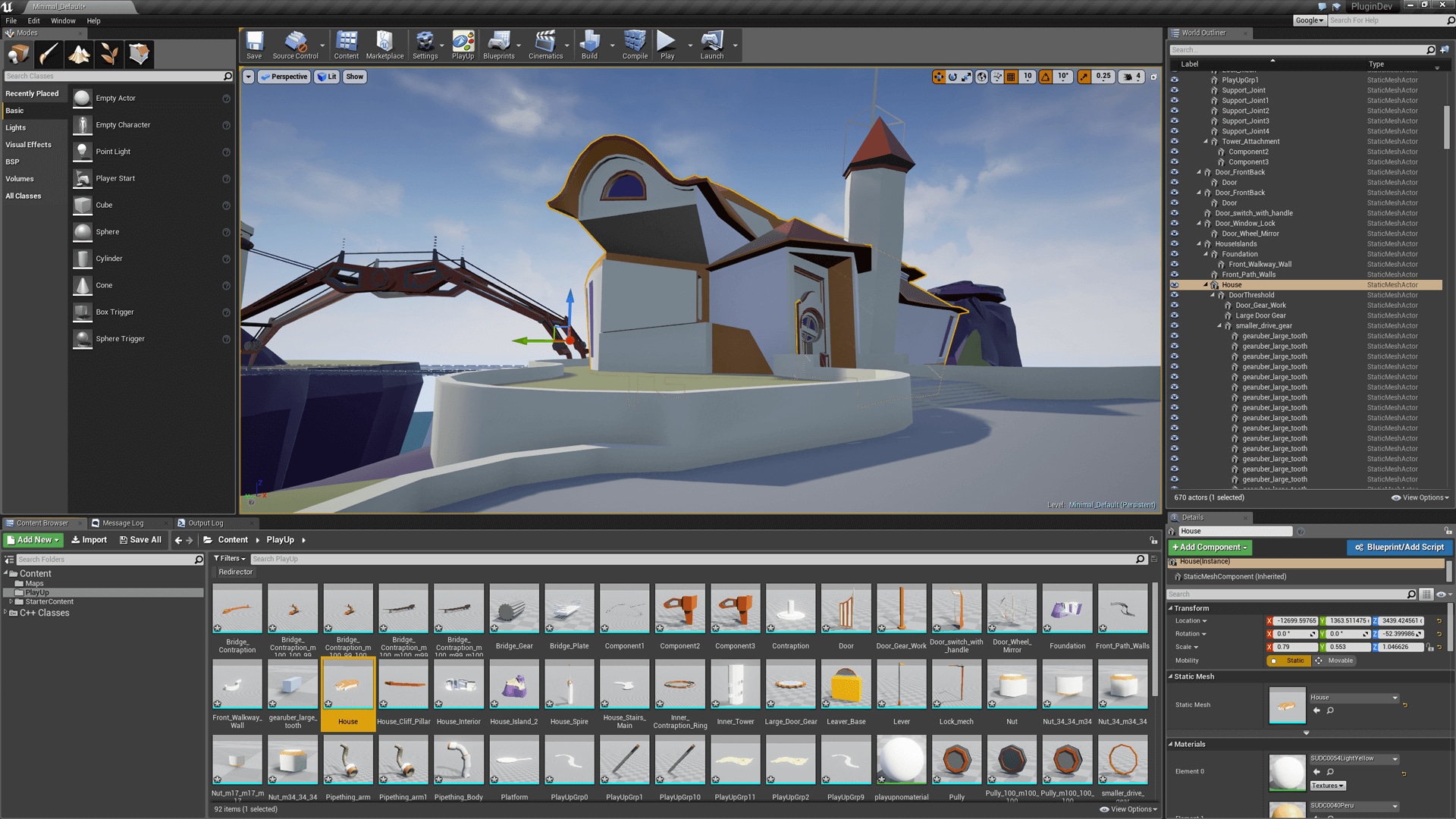Select the rotate transform gizmo
The width and height of the screenshot is (1456, 819).
(x=952, y=77)
